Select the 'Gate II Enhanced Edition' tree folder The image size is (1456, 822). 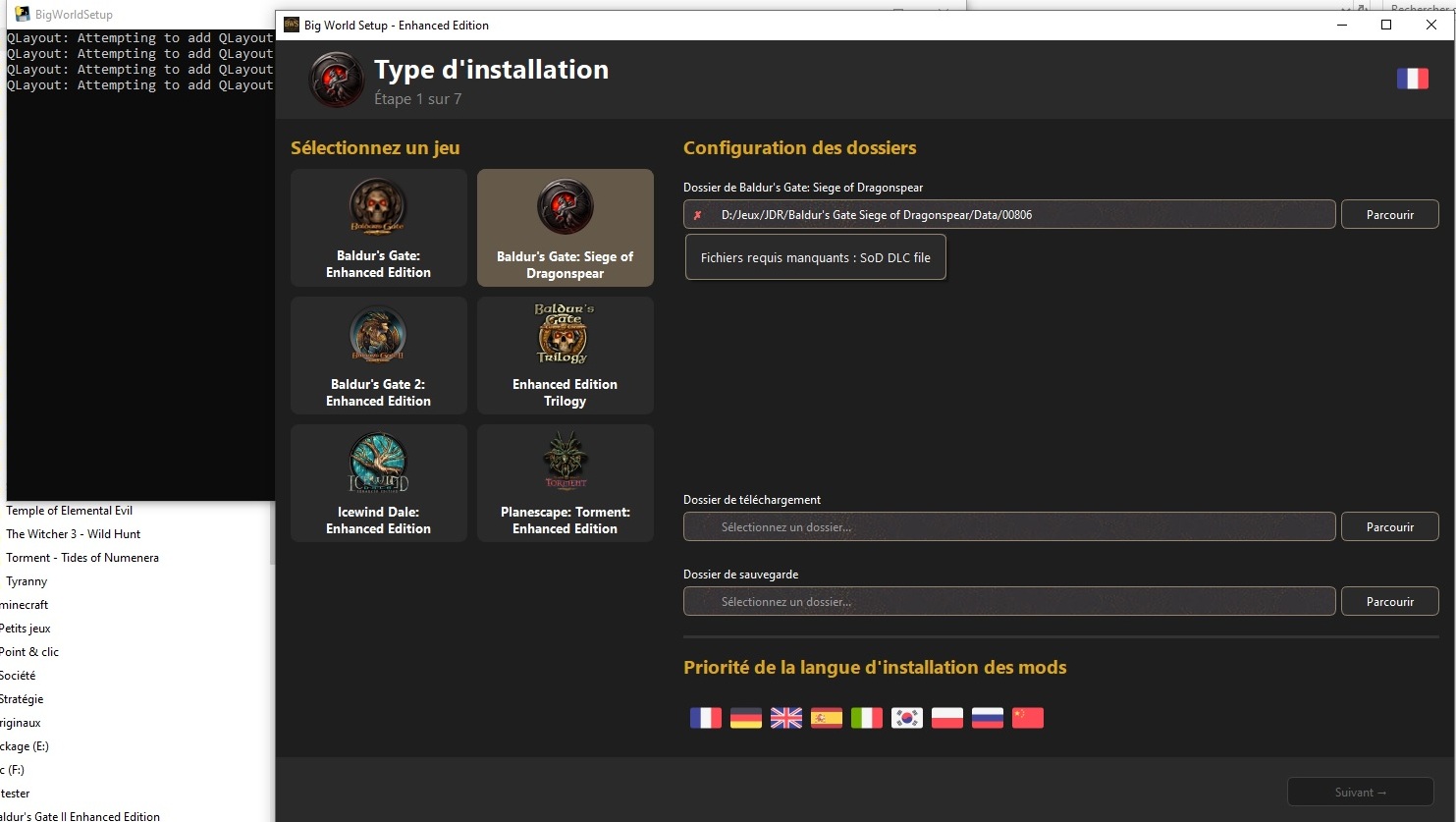[80, 815]
